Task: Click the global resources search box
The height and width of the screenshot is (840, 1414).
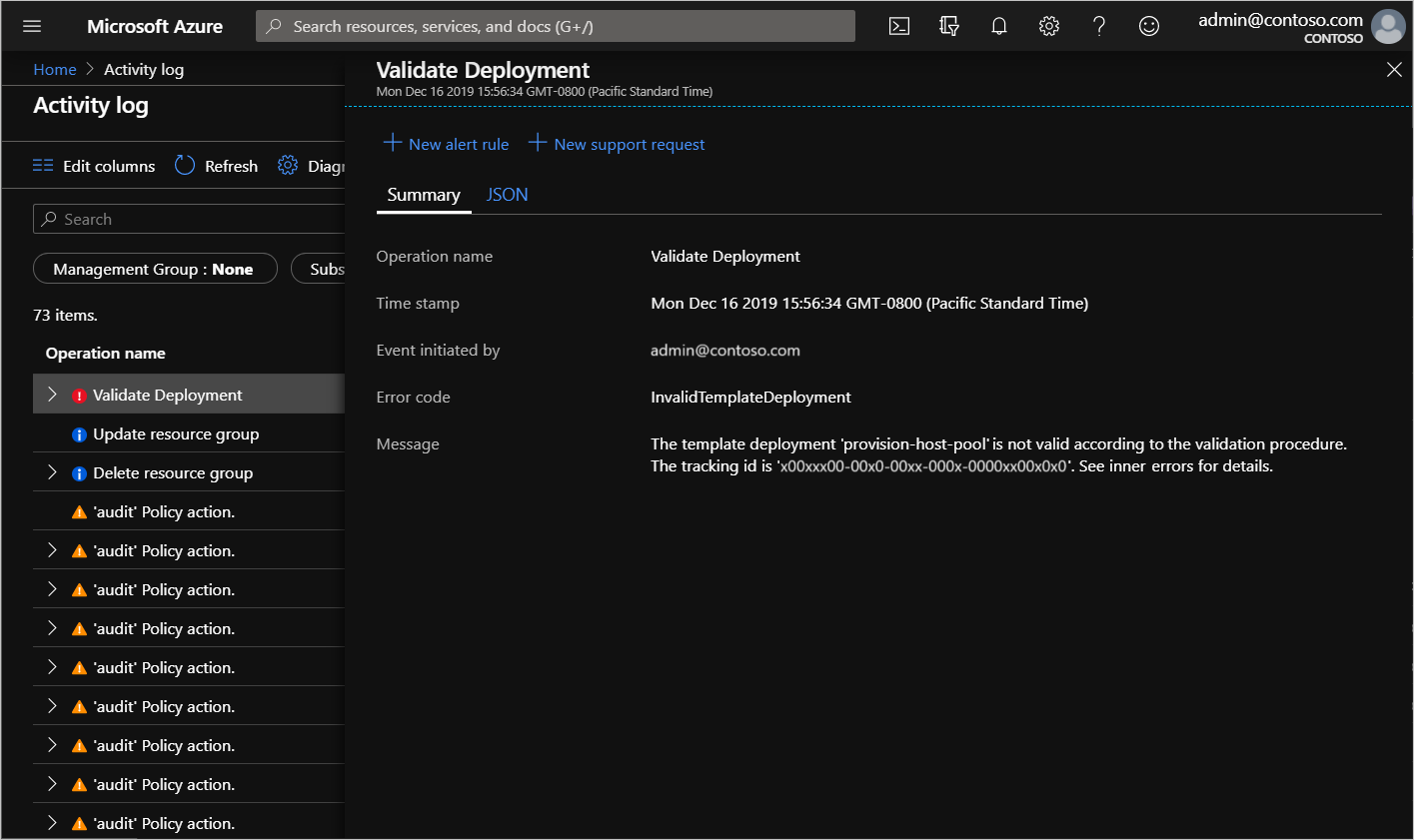Action: [555, 26]
